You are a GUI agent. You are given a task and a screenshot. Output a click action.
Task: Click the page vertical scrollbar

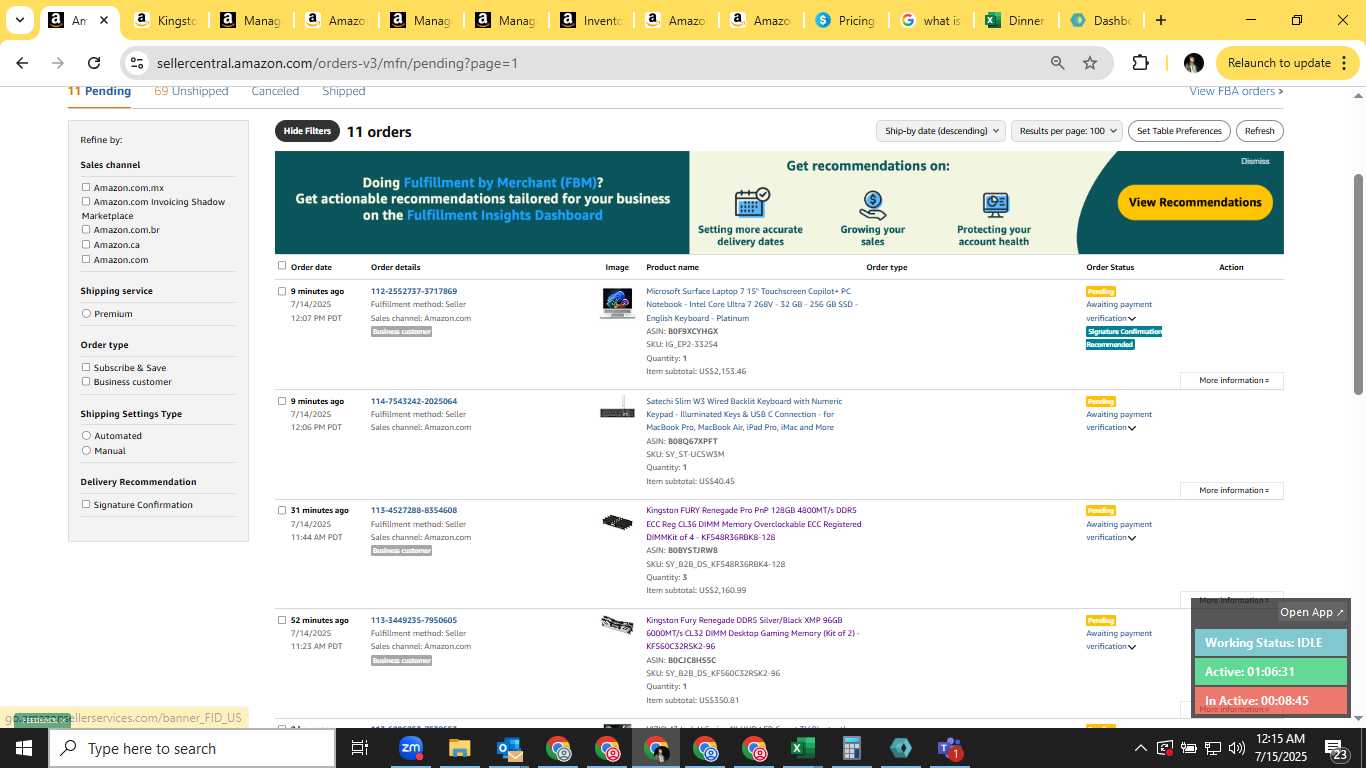1358,284
